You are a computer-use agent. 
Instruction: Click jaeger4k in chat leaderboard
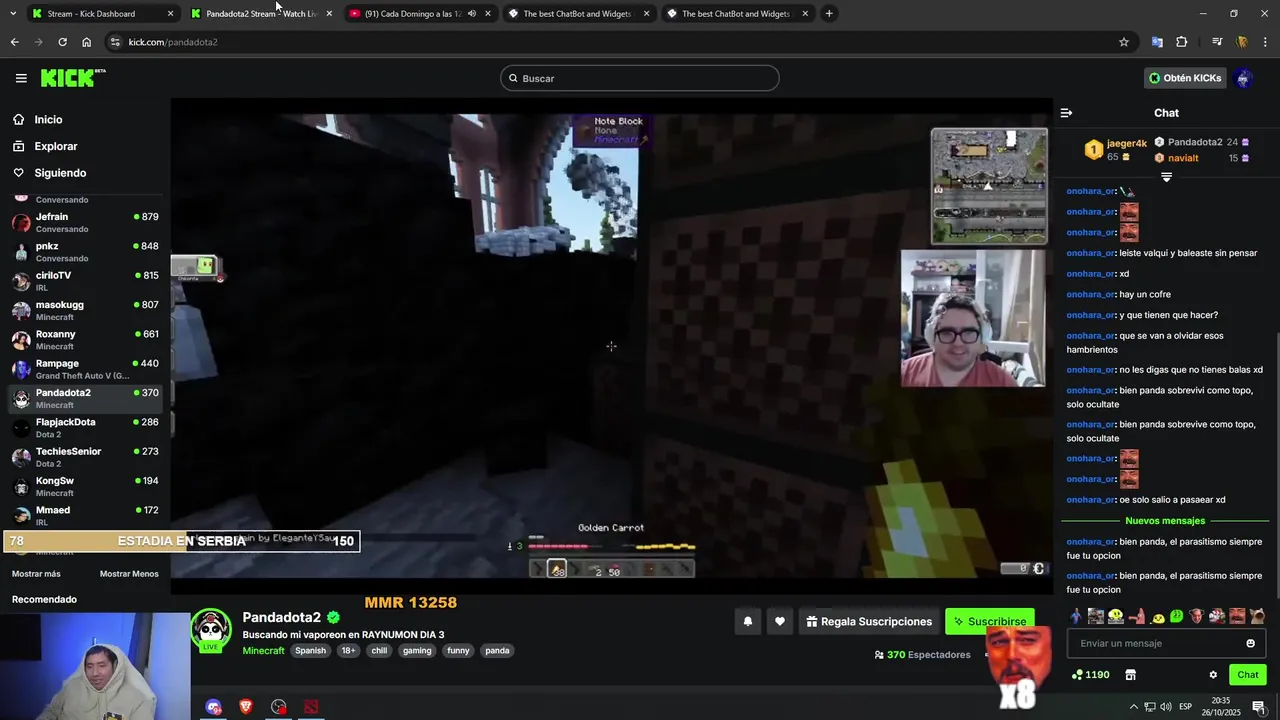(x=1126, y=143)
